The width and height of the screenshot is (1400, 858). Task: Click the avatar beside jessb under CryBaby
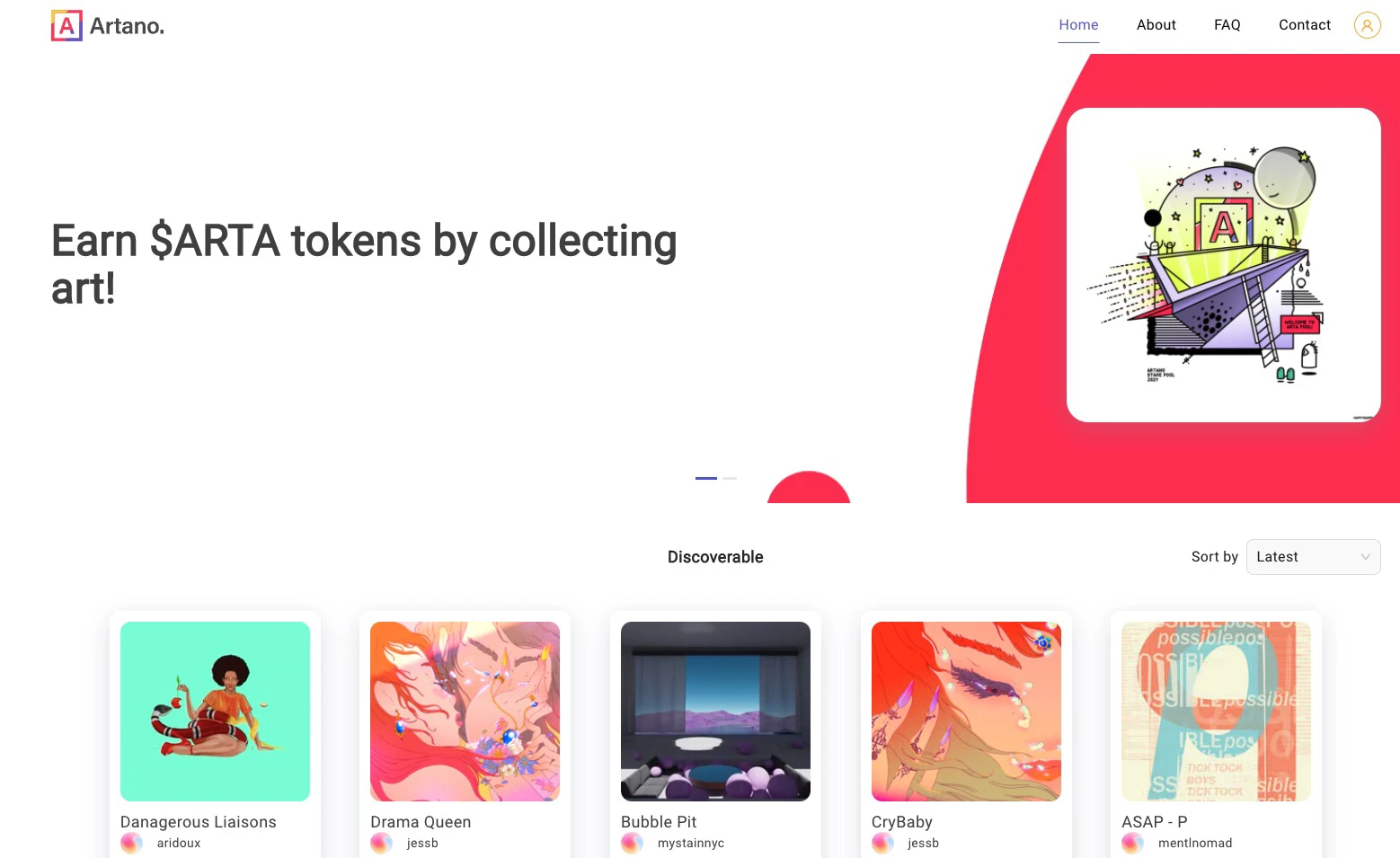[x=882, y=843]
